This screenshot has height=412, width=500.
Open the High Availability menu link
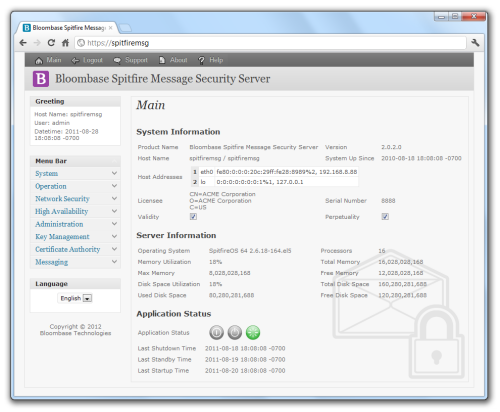point(62,211)
